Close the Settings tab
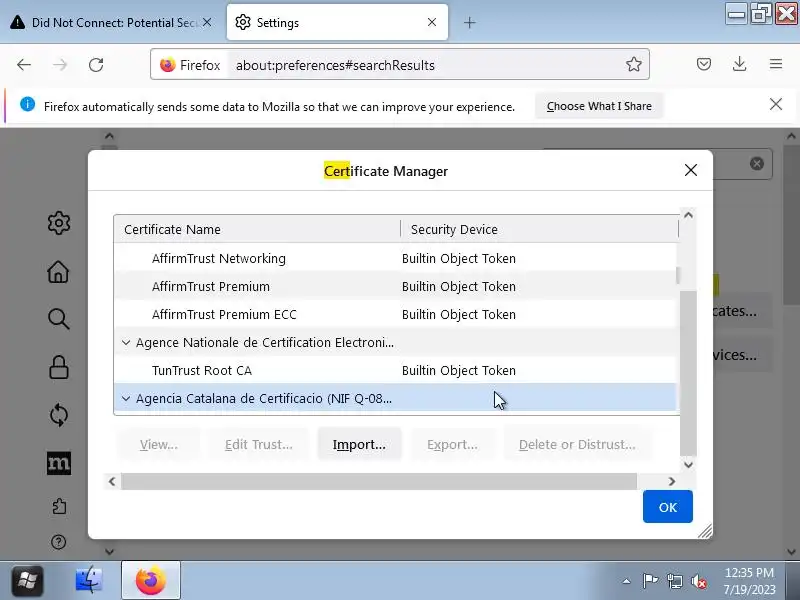Viewport: 800px width, 600px height. pyautogui.click(x=432, y=22)
